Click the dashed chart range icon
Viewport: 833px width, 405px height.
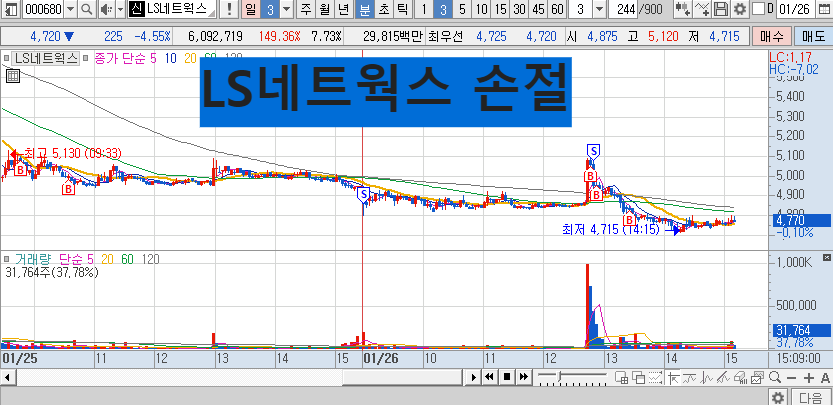[656, 378]
